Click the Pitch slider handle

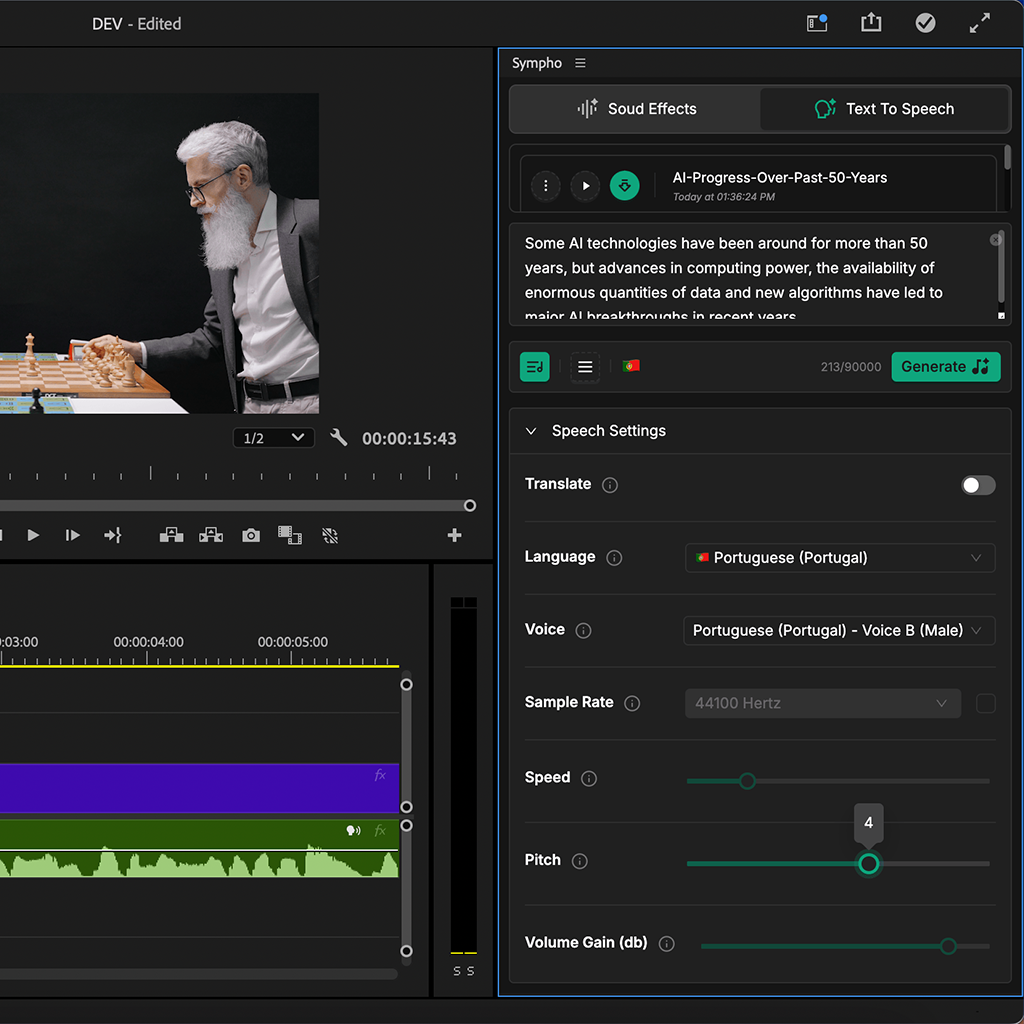click(869, 863)
